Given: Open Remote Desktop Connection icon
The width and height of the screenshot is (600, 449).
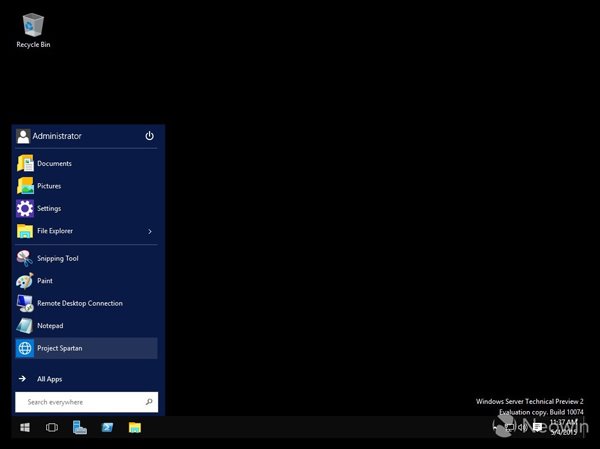Looking at the screenshot, I should tap(25, 303).
